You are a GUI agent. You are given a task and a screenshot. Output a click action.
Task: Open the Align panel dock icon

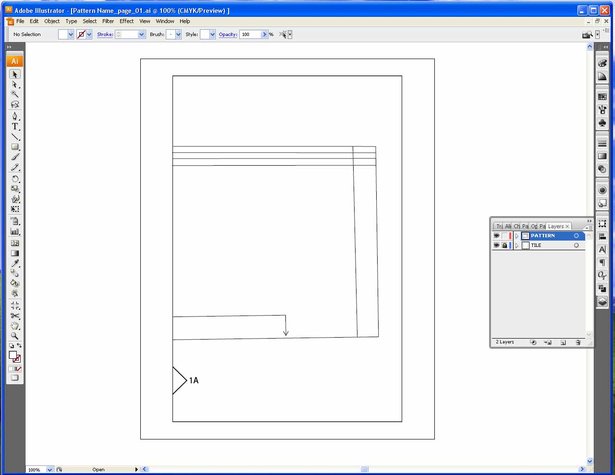[x=602, y=237]
